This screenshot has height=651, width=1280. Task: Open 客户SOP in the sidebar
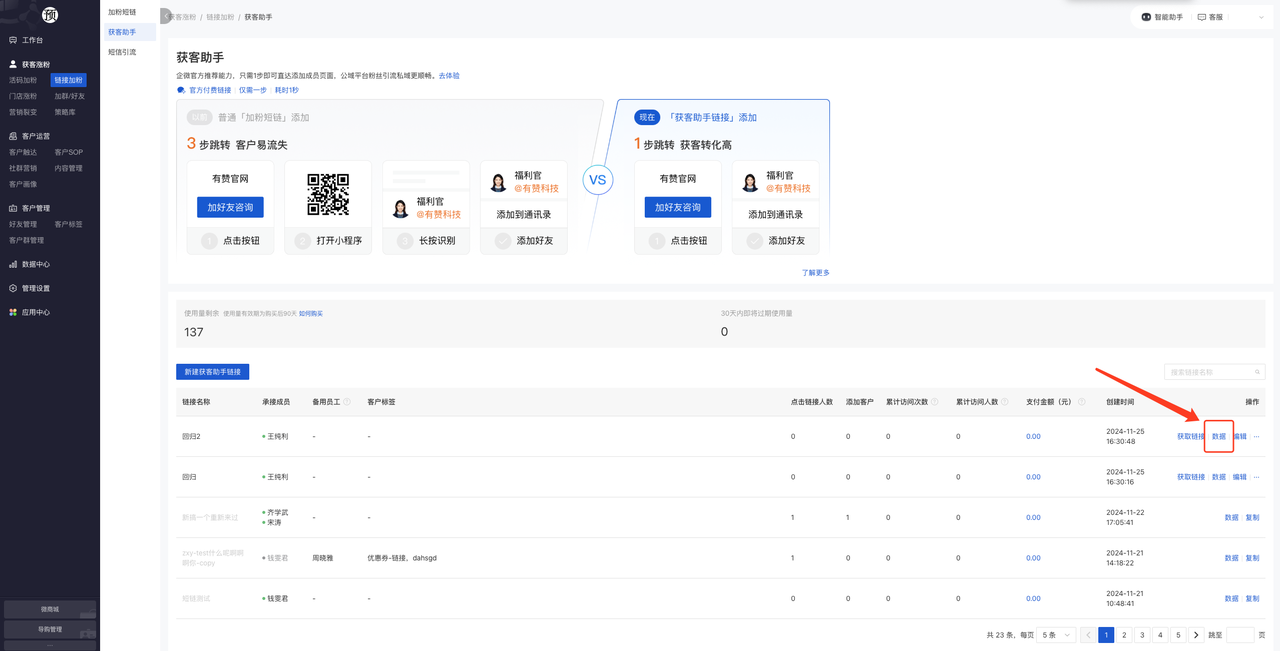coord(69,152)
